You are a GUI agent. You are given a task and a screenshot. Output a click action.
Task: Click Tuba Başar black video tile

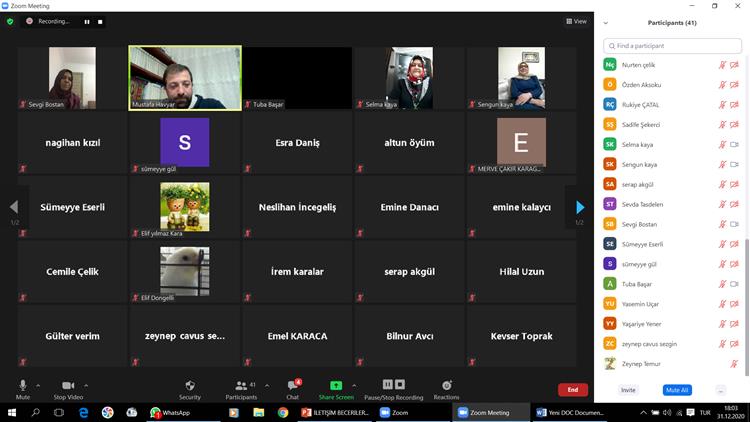click(x=297, y=78)
